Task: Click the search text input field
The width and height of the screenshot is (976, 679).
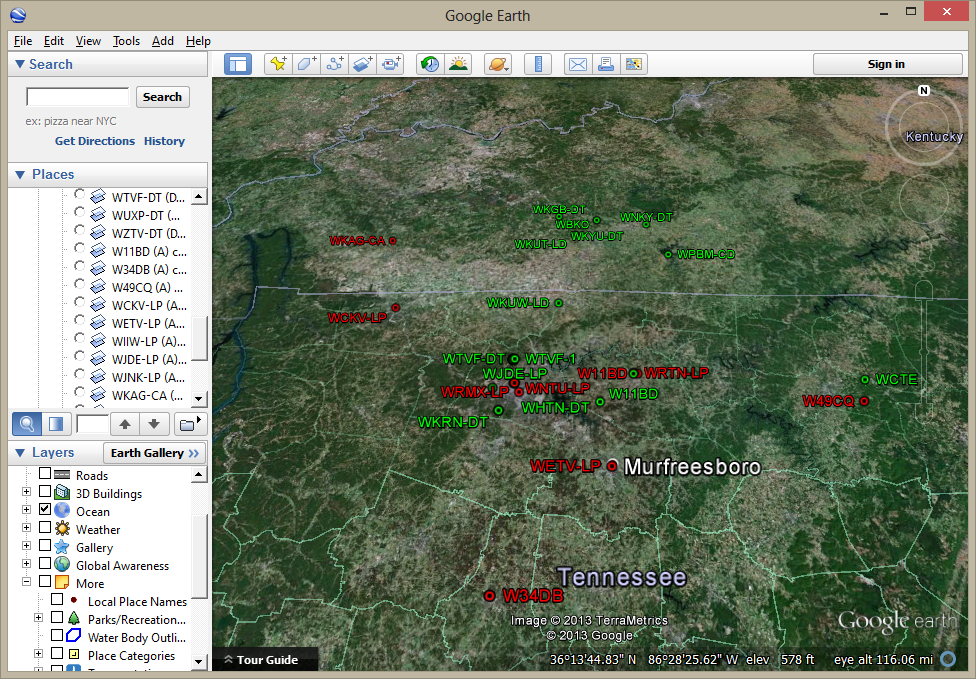Action: click(x=77, y=97)
